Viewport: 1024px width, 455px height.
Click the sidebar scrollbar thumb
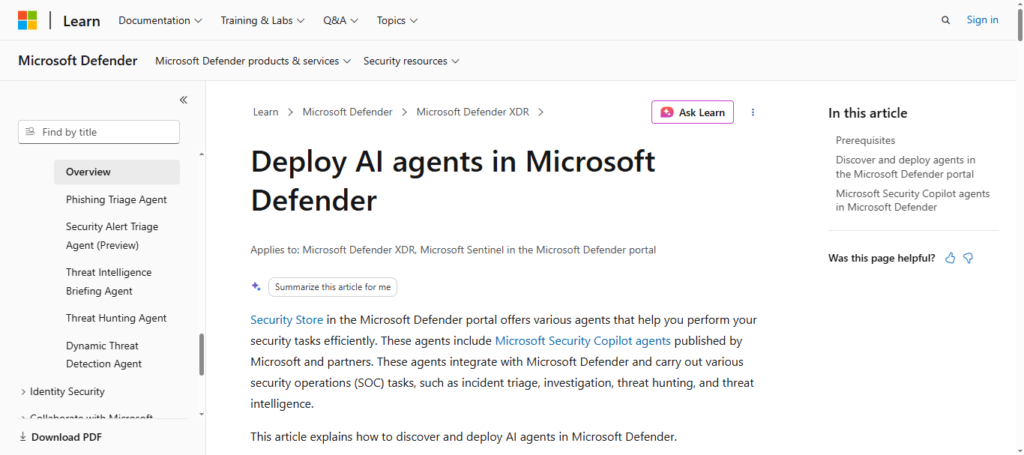tap(202, 354)
